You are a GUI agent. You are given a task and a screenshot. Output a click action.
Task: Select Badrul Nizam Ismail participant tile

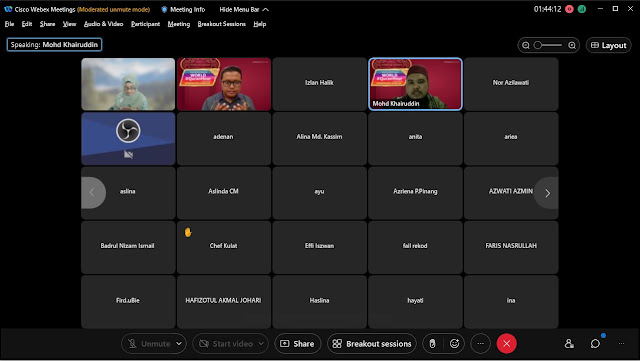[128, 247]
